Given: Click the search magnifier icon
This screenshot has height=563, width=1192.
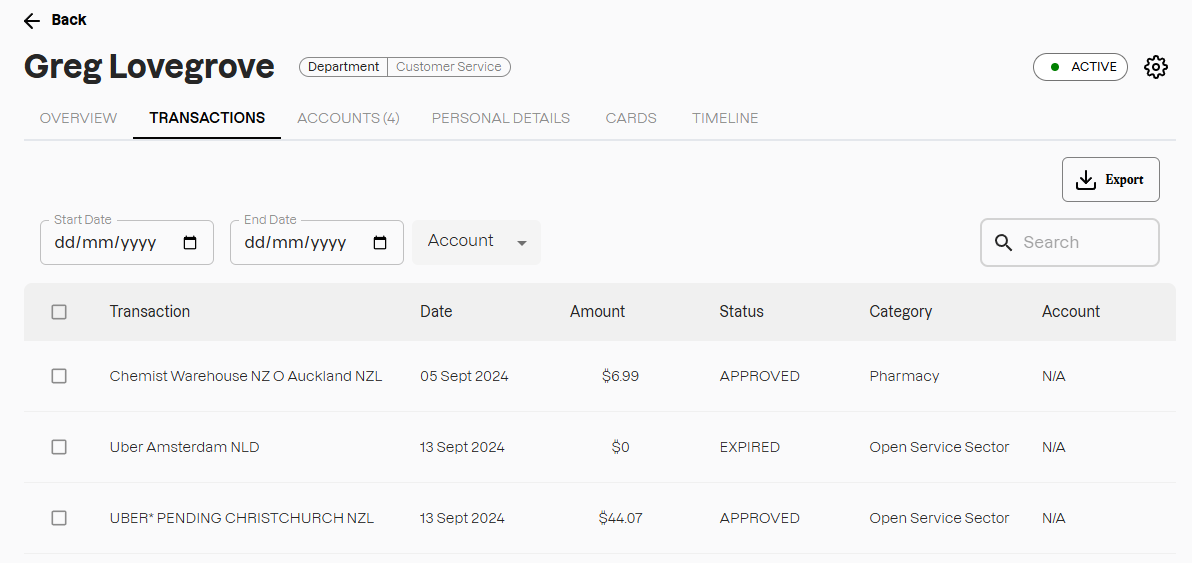Looking at the screenshot, I should pyautogui.click(x=1004, y=243).
